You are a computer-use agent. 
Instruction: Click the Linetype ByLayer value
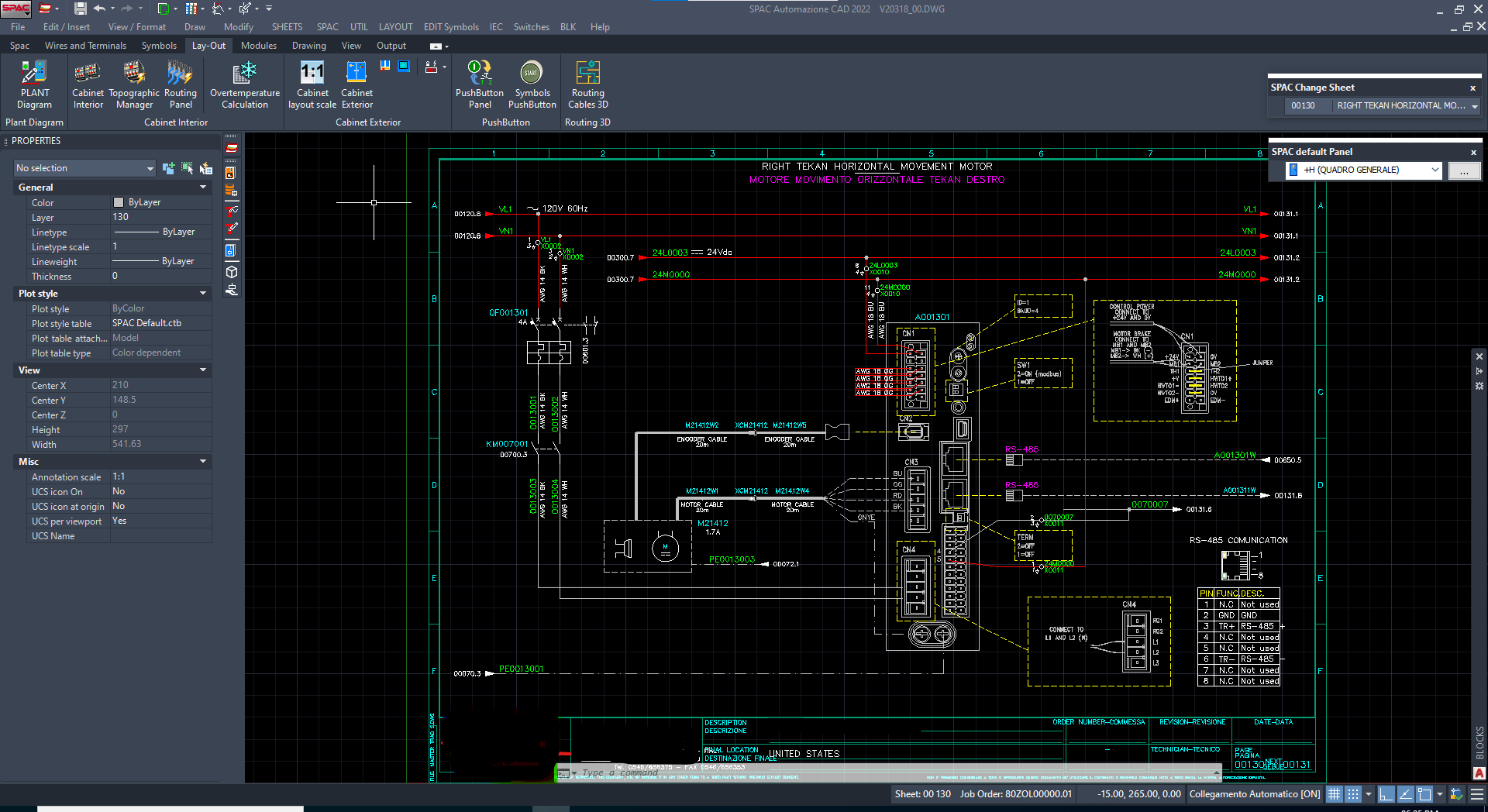[161, 232]
